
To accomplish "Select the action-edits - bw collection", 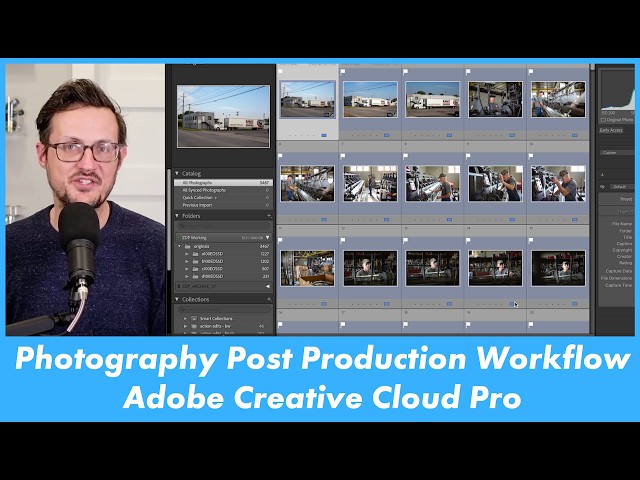I will 223,326.
